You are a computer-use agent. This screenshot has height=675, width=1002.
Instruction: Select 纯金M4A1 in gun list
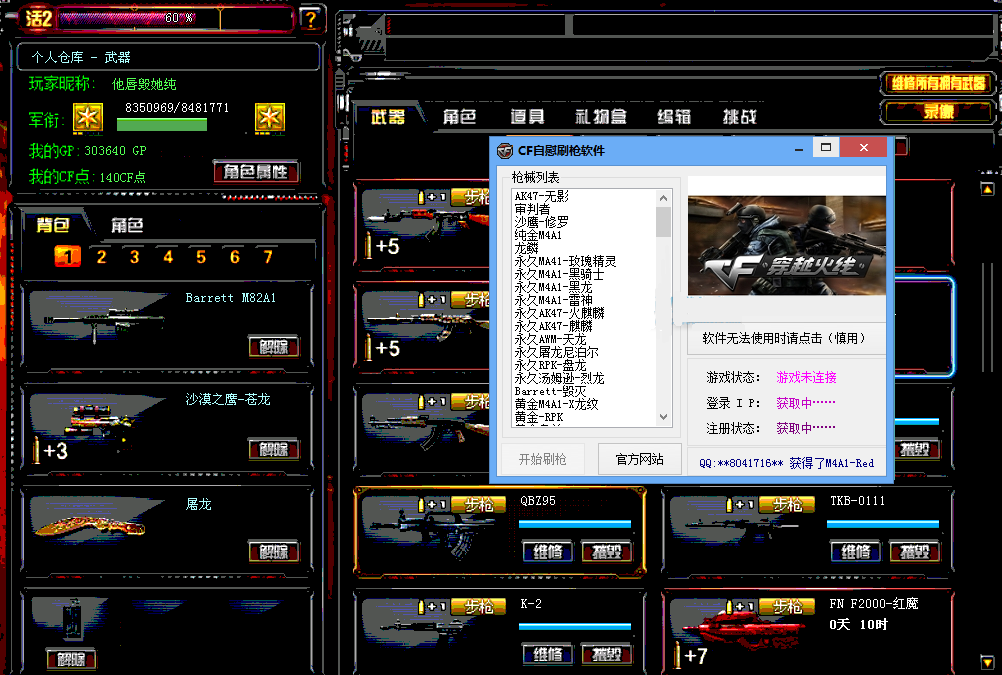pos(538,235)
